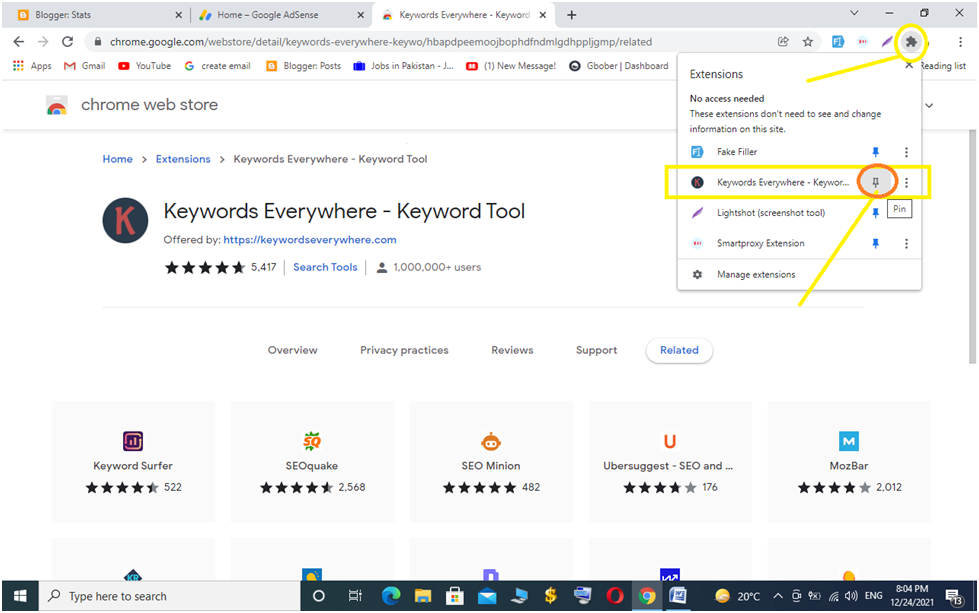979x613 pixels.
Task: Open the Ubersuggest extension card
Action: pos(670,462)
